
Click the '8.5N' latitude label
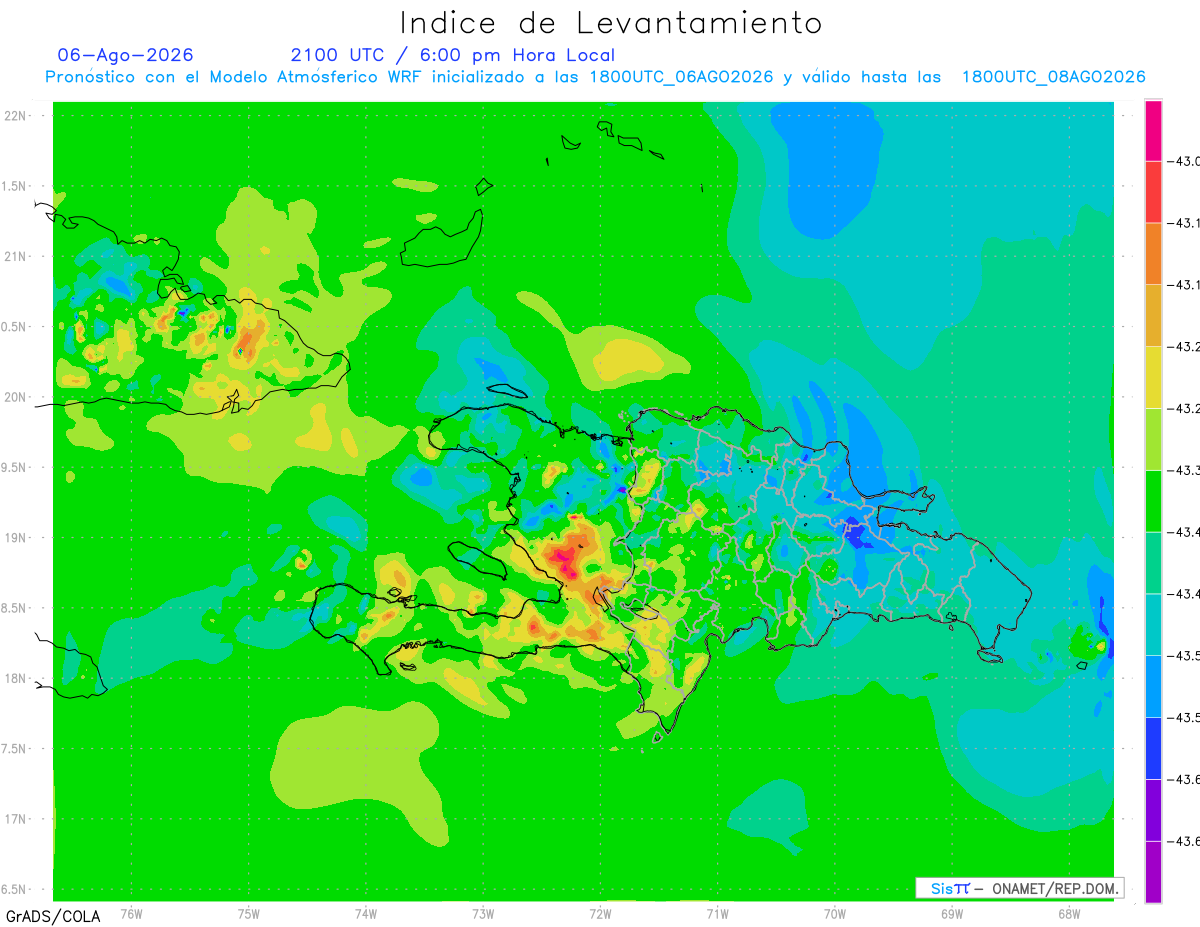click(14, 608)
